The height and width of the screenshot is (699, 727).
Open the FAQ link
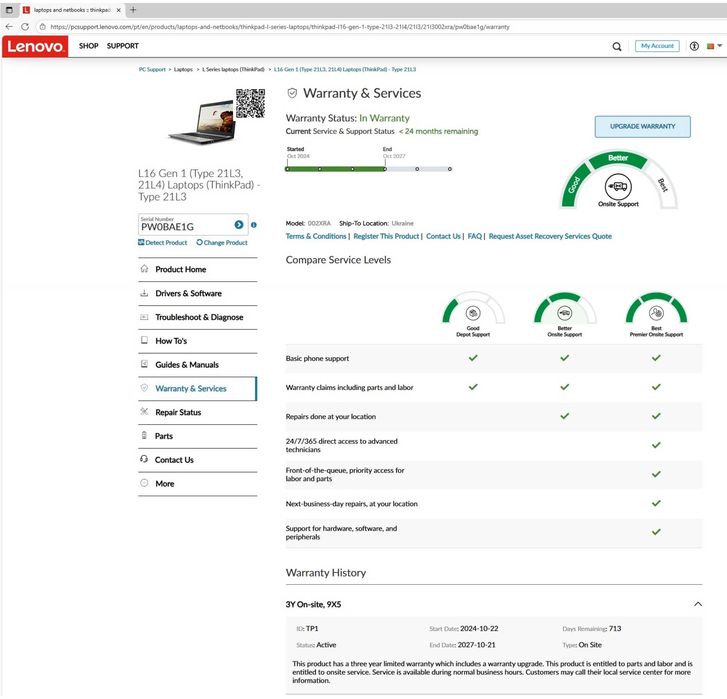click(x=475, y=236)
